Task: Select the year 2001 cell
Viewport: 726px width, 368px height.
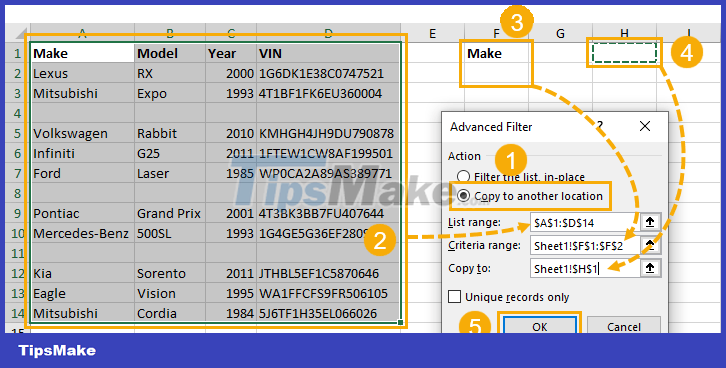Action: 231,213
